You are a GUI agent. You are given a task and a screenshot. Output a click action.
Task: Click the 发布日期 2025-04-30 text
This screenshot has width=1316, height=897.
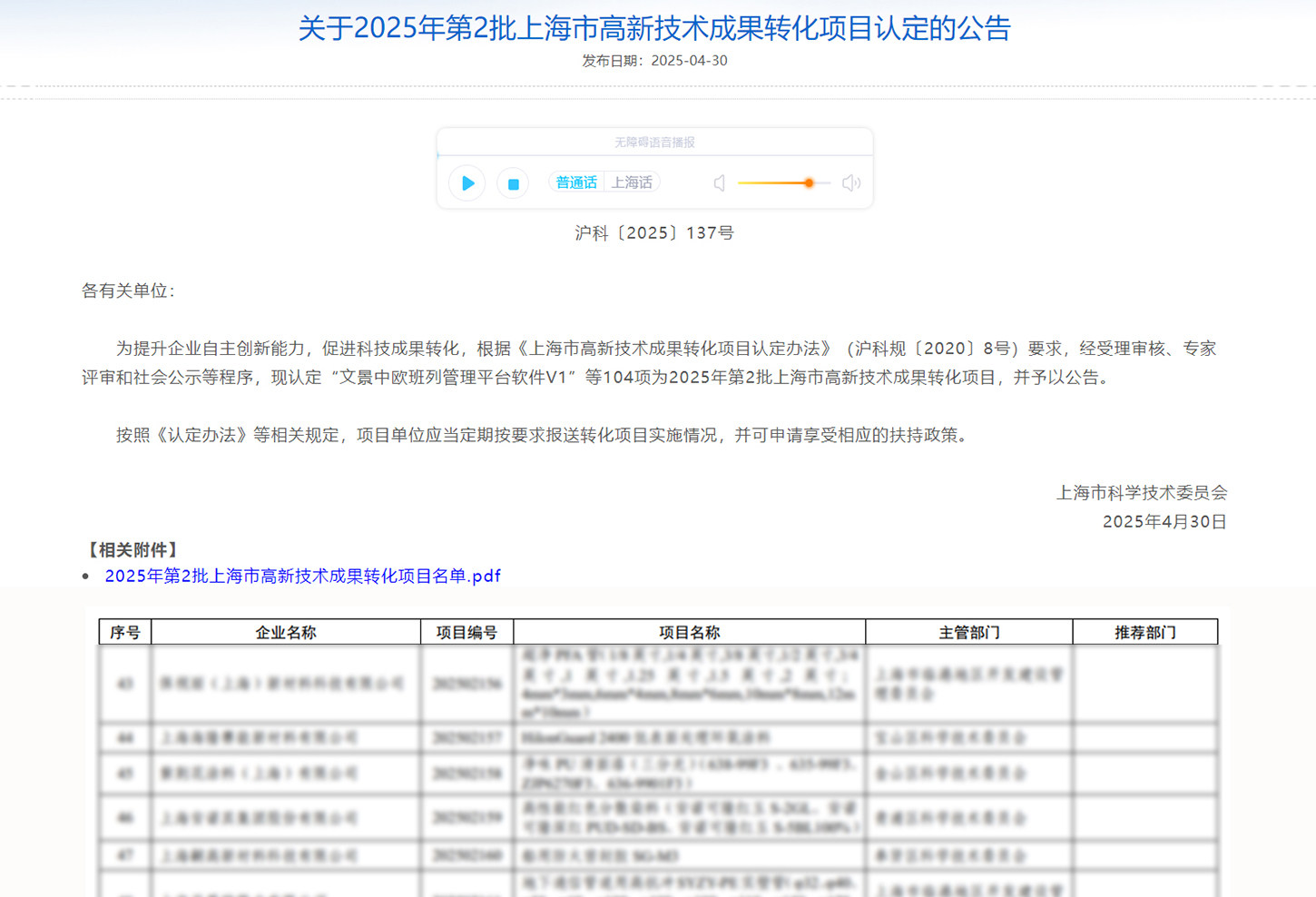pos(654,61)
